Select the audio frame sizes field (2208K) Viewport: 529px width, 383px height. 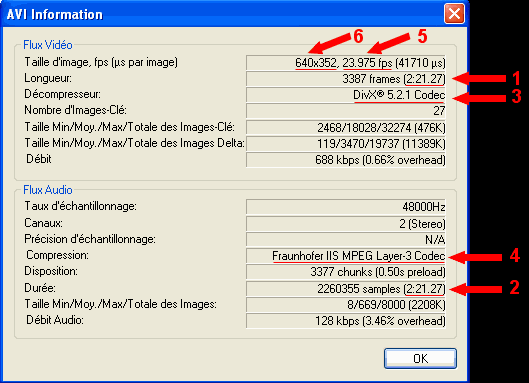[346, 305]
